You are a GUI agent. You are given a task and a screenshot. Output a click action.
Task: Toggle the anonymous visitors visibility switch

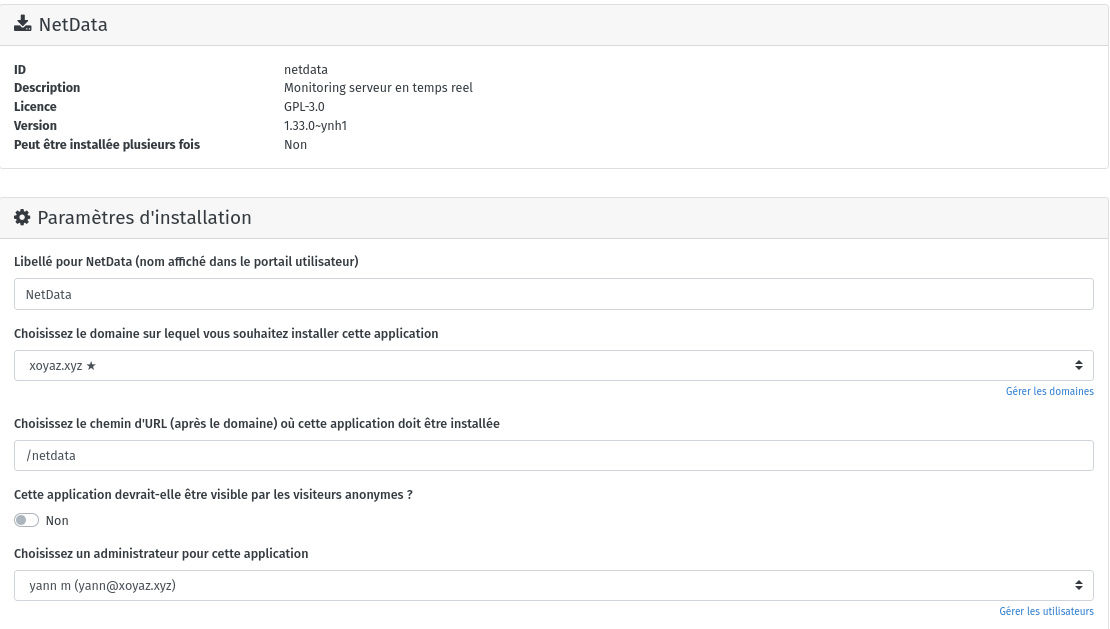click(26, 520)
